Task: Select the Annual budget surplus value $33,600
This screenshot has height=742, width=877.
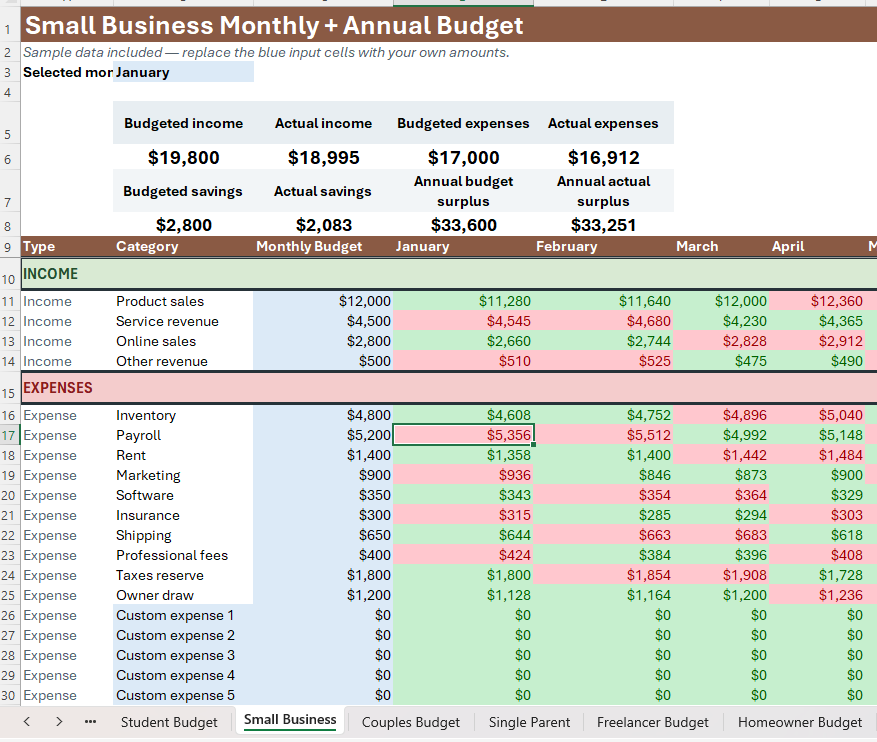Action: coord(463,225)
